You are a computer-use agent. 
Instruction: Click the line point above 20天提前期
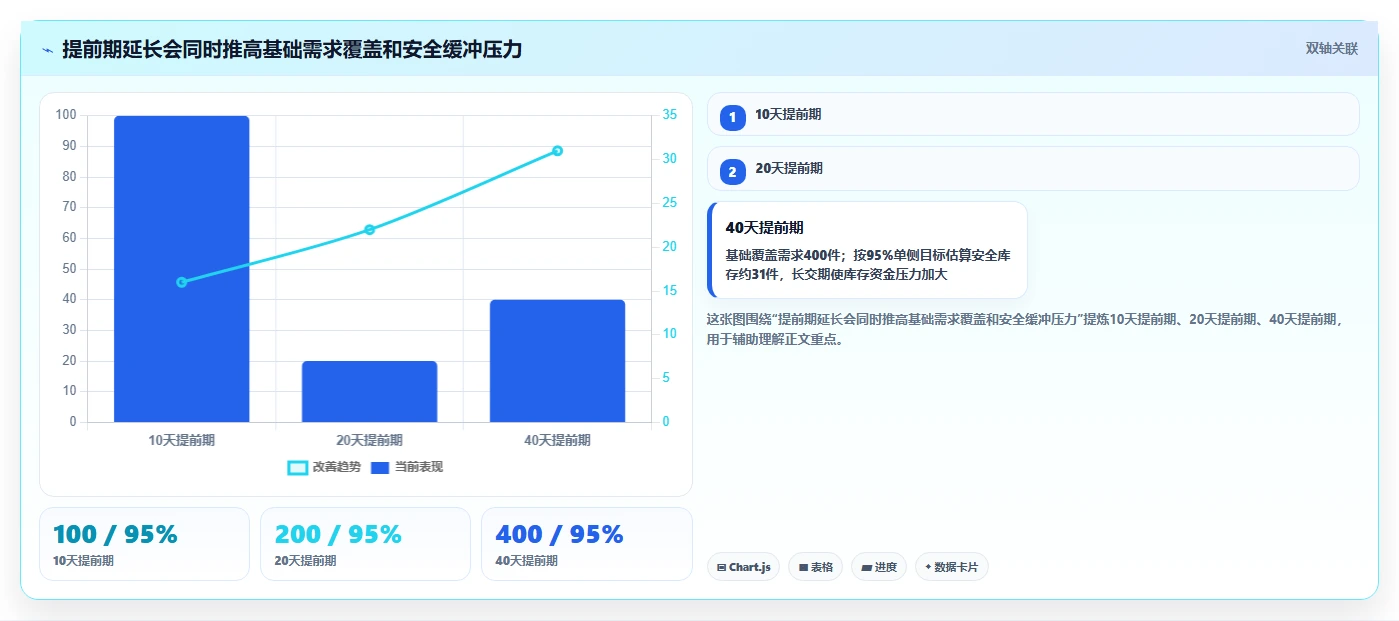click(369, 230)
